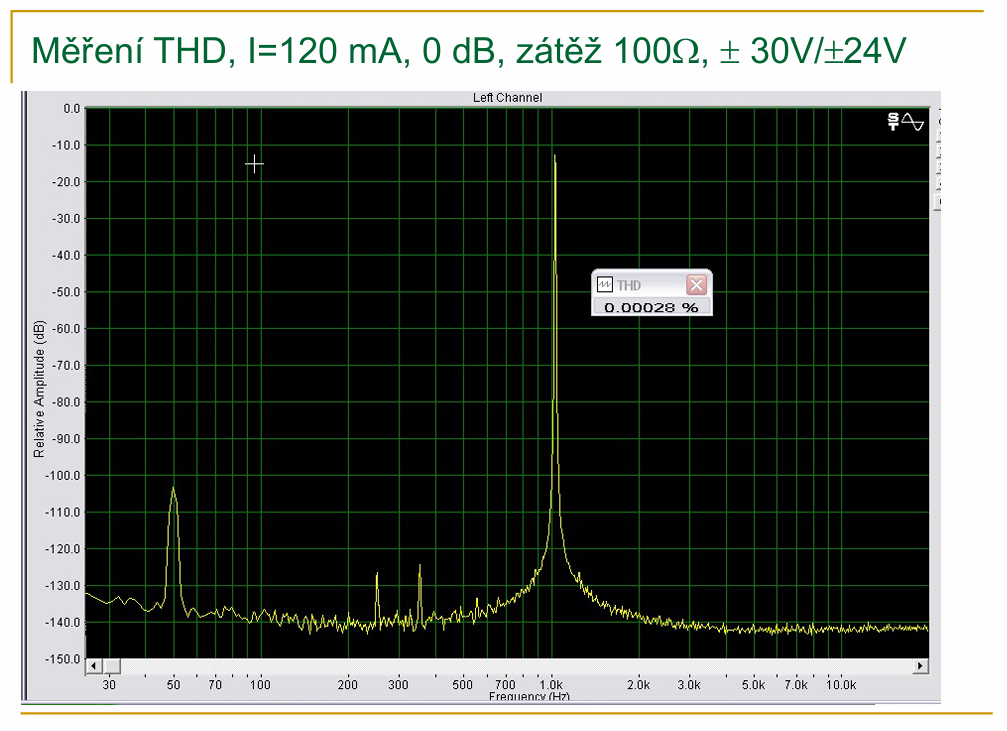Viewport: 1007px width, 731px height.
Task: Click the "0.0" amplitude axis label
Action: point(71,109)
